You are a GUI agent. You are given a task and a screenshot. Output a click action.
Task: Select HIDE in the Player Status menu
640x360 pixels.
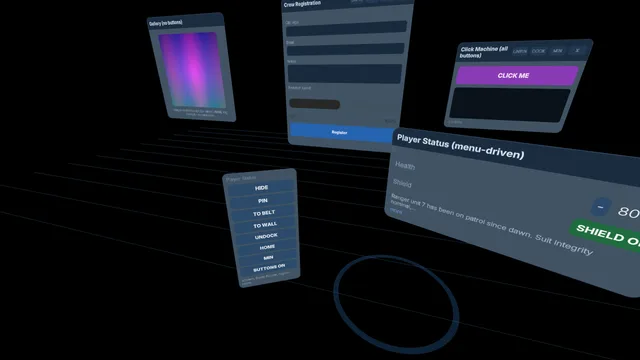coord(261,188)
